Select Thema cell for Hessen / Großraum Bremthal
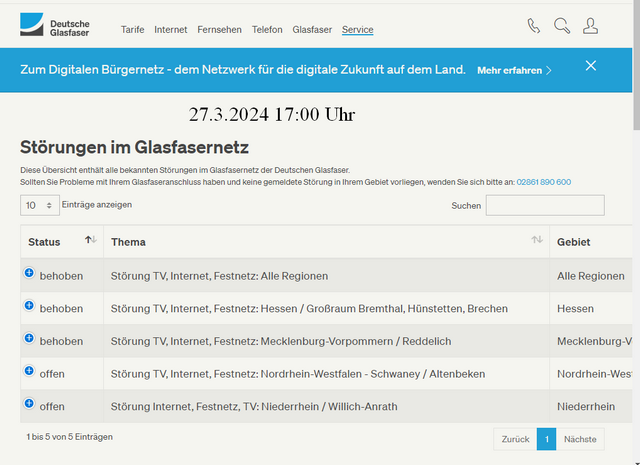This screenshot has width=640, height=465. pos(327,308)
